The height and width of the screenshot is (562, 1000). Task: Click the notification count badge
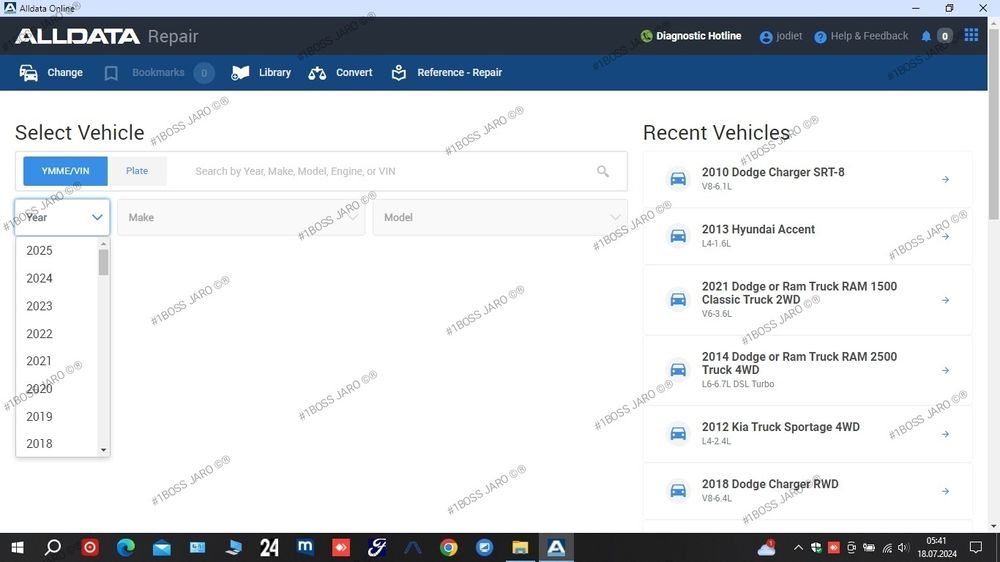[945, 36]
